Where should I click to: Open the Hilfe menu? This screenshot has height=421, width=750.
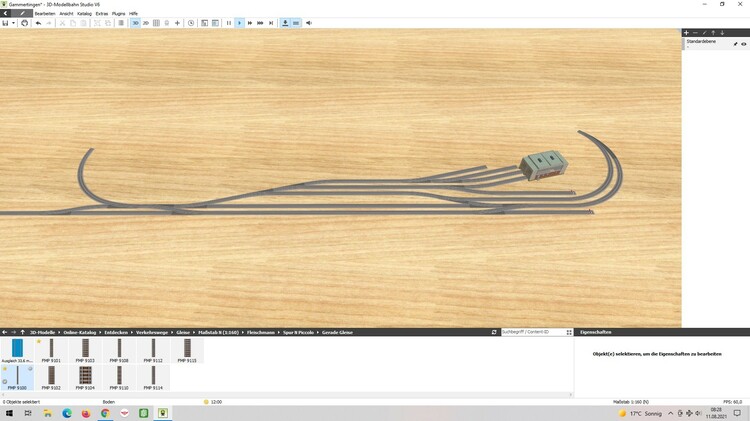tap(133, 14)
